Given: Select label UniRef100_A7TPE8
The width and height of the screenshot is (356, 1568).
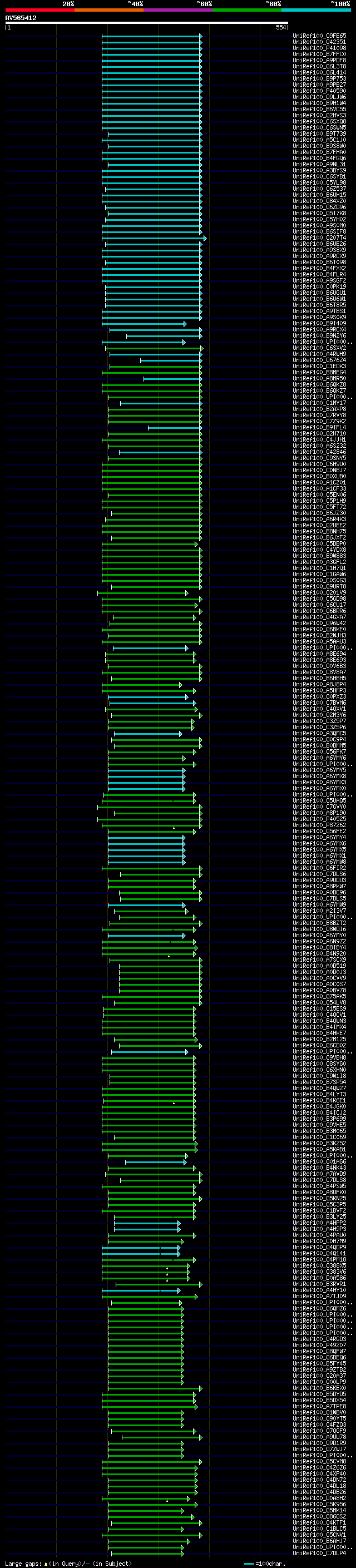Looking at the screenshot, I should [x=319, y=1406].
